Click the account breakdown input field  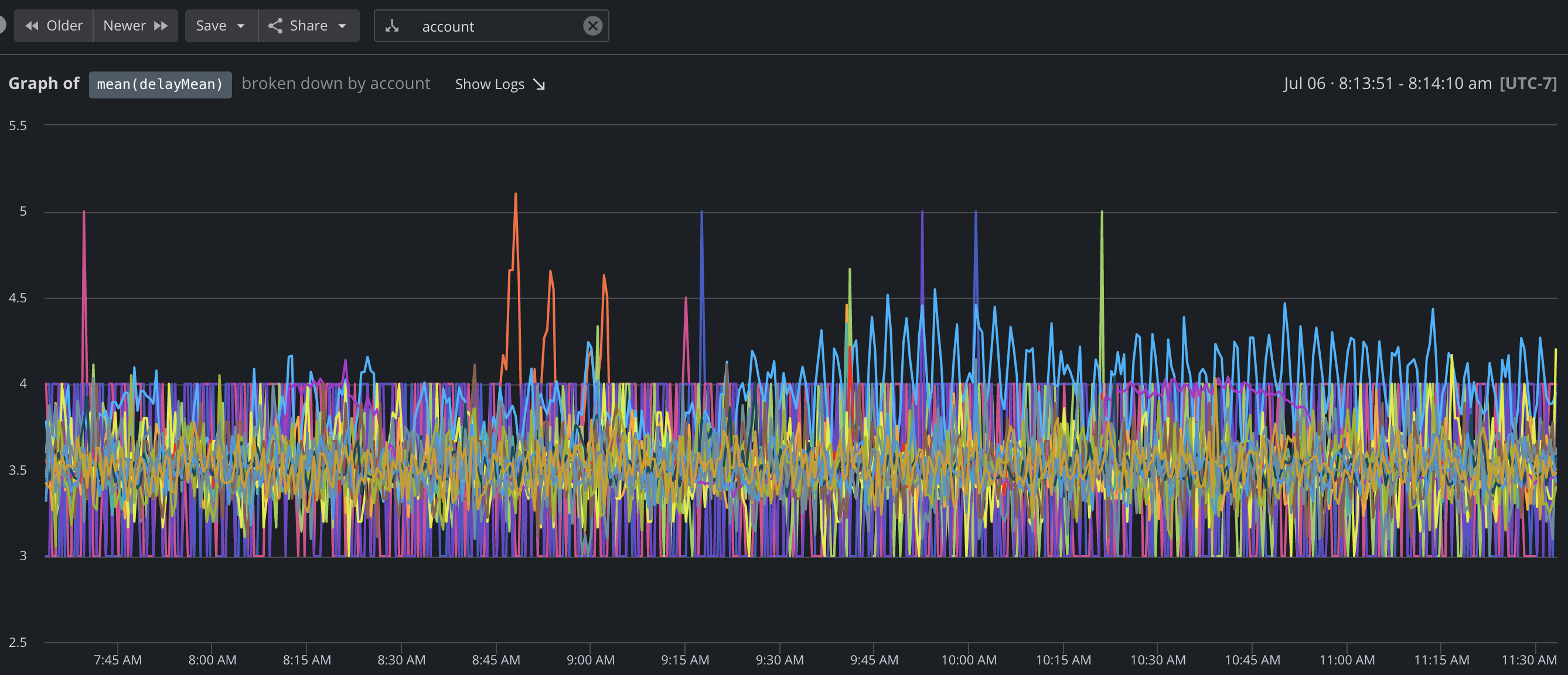pyautogui.click(x=491, y=26)
